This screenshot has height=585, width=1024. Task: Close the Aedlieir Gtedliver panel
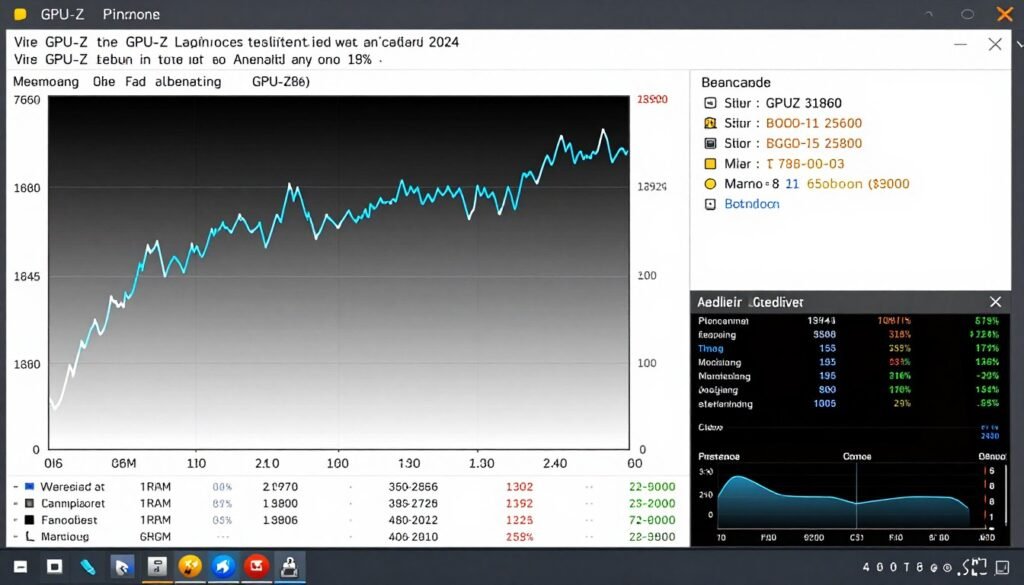pyautogui.click(x=995, y=301)
